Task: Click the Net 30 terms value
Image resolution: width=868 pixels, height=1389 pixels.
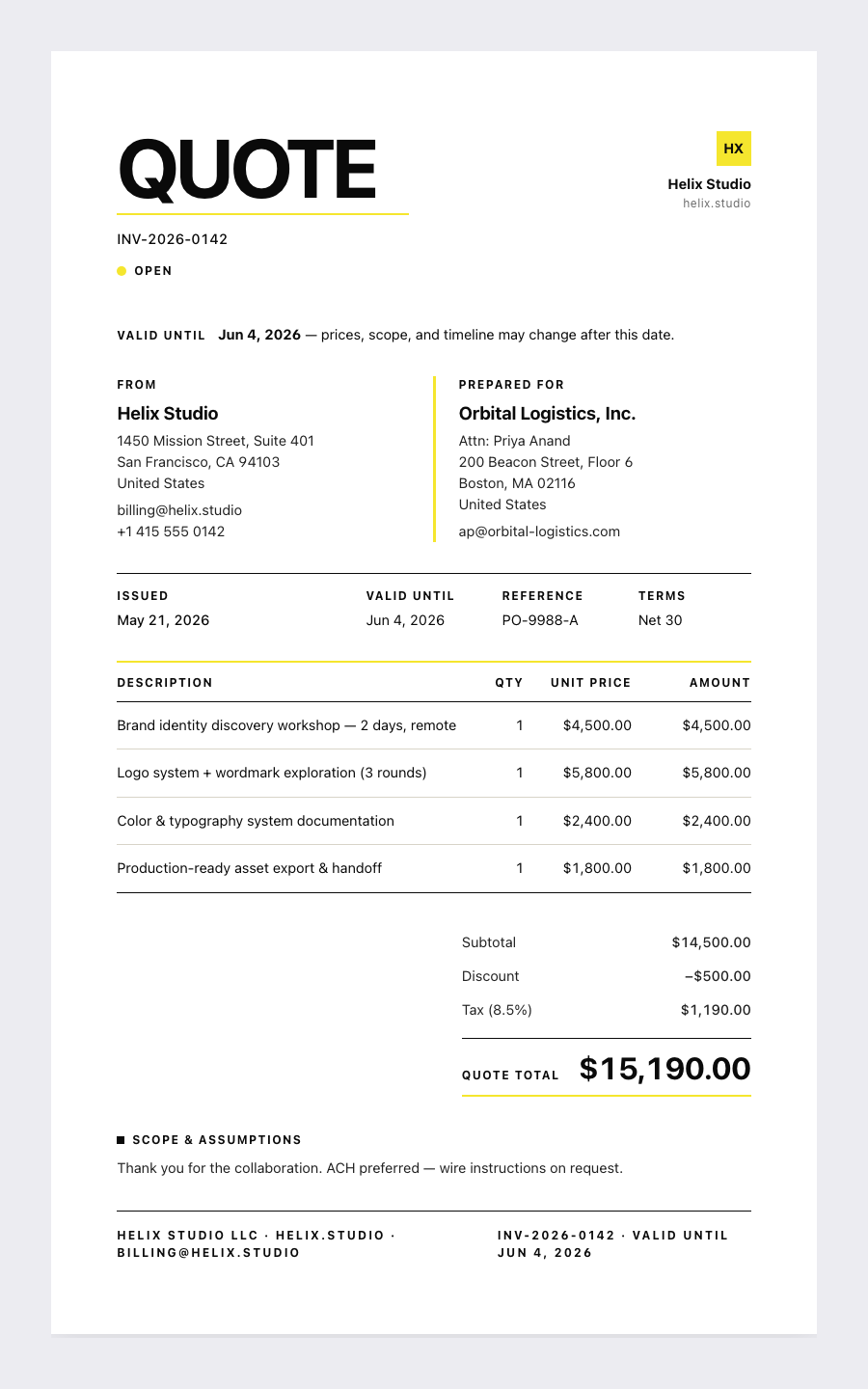Action: click(660, 620)
